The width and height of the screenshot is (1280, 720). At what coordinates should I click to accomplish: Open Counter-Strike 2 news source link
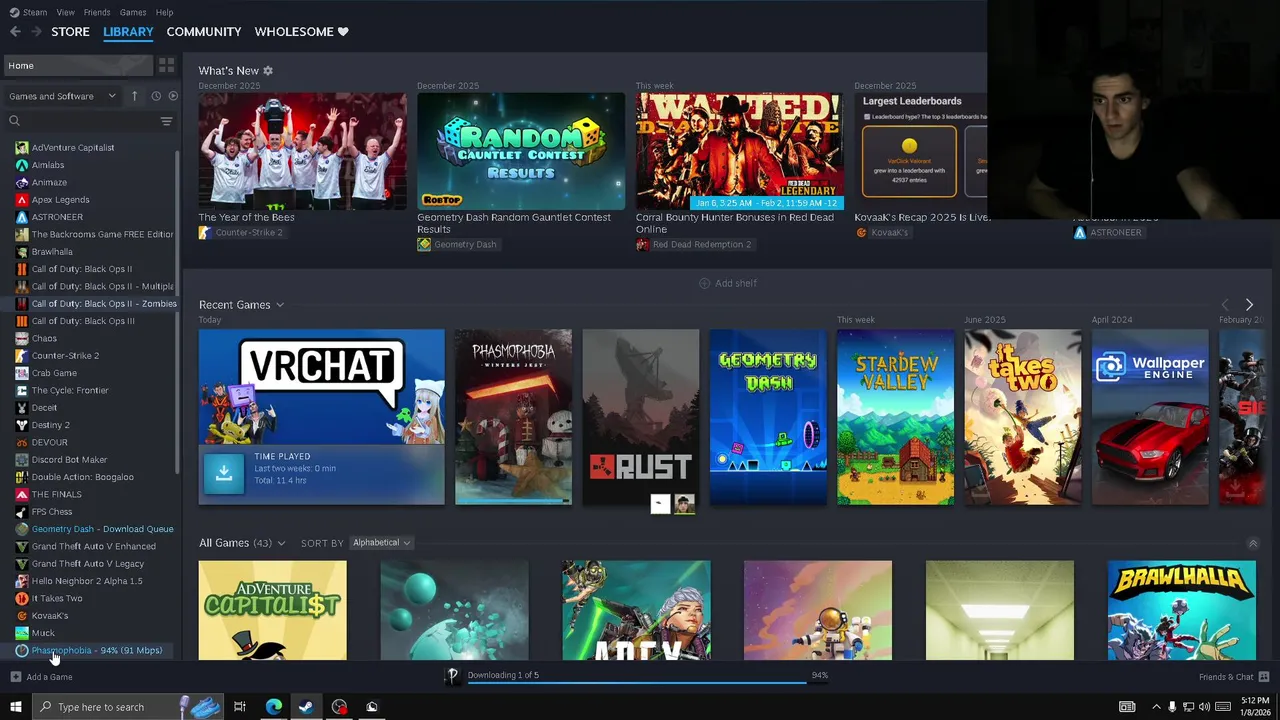(241, 233)
